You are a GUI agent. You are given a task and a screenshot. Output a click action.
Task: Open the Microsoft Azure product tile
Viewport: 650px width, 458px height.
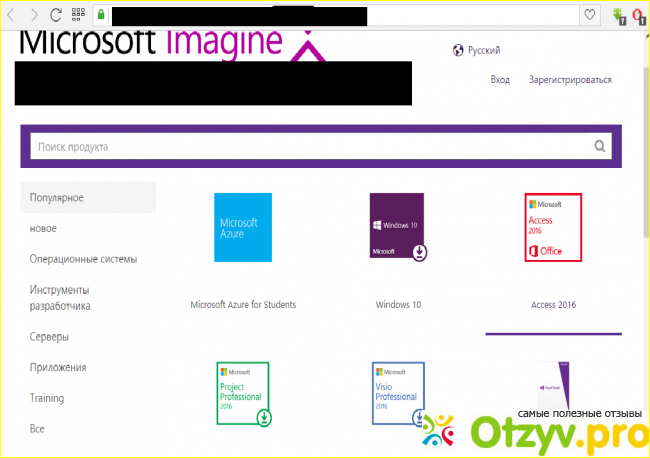[x=242, y=227]
